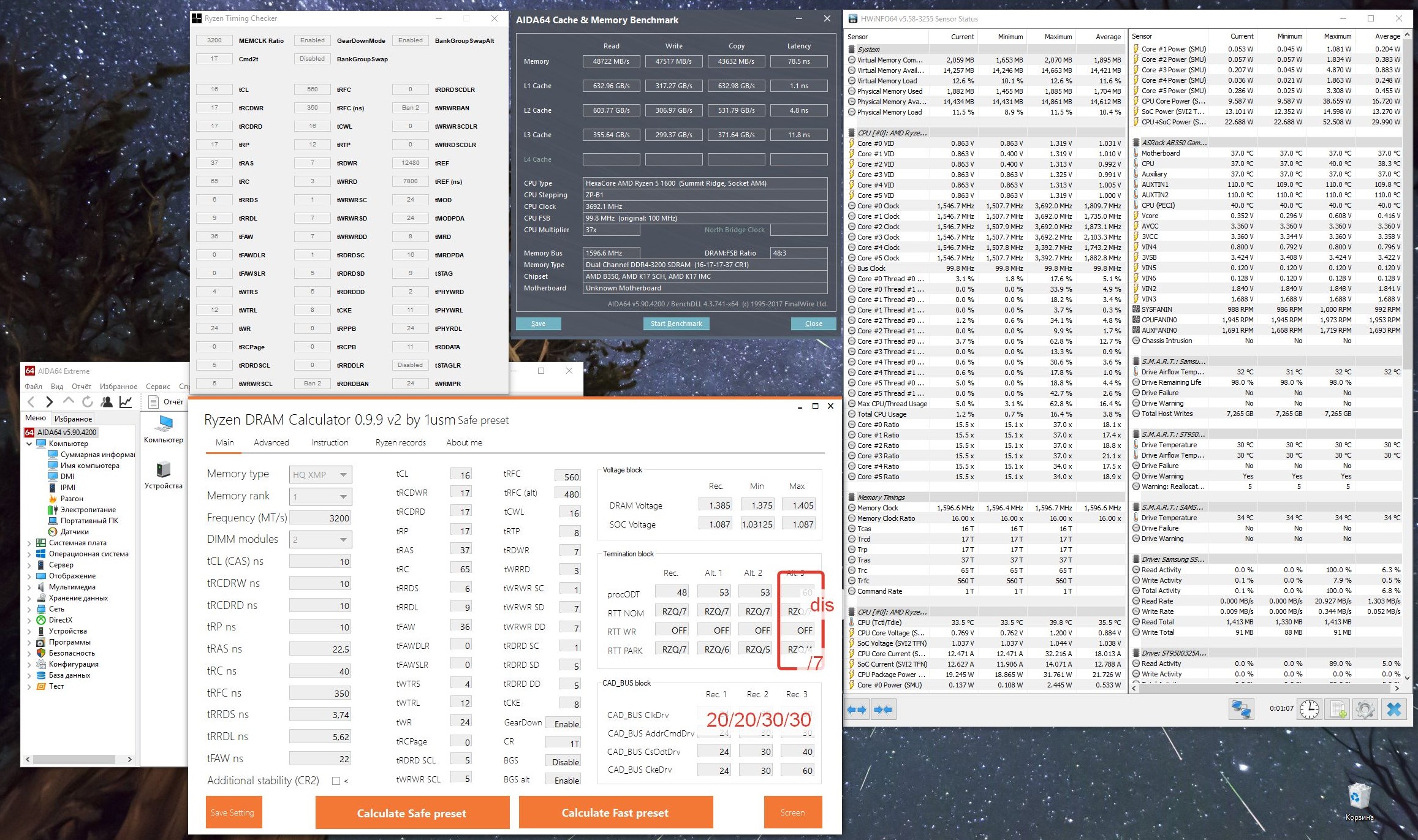The height and width of the screenshot is (840, 1418).
Task: Click Calculate Fast preset button
Action: 615,812
